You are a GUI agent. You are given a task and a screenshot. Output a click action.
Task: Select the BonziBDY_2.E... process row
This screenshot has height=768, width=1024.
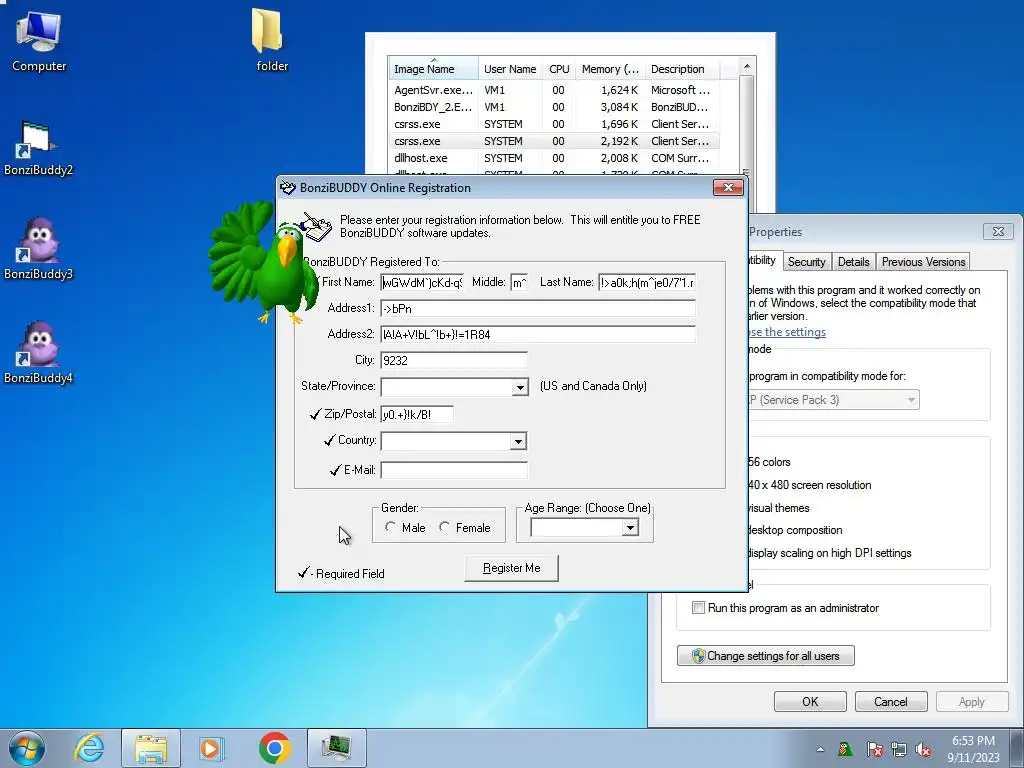pos(554,107)
